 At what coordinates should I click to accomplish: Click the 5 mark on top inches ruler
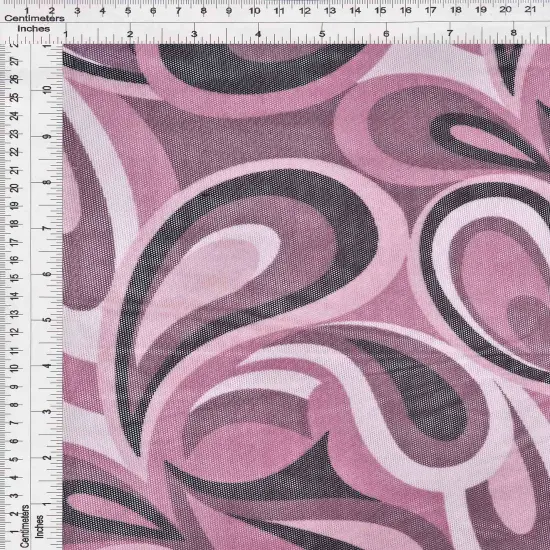(322, 34)
